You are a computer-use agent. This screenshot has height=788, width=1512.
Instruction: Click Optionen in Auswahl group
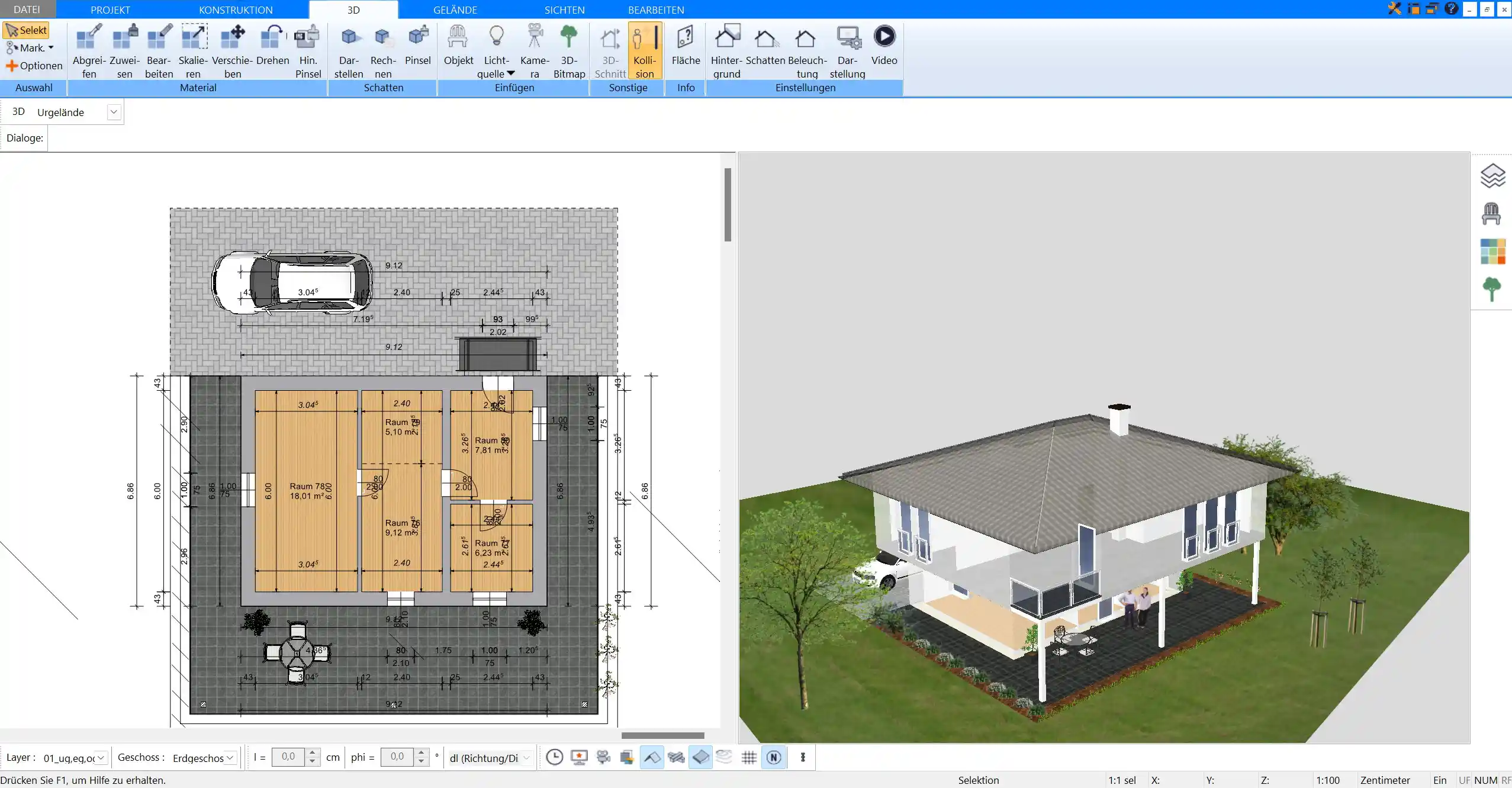point(34,66)
